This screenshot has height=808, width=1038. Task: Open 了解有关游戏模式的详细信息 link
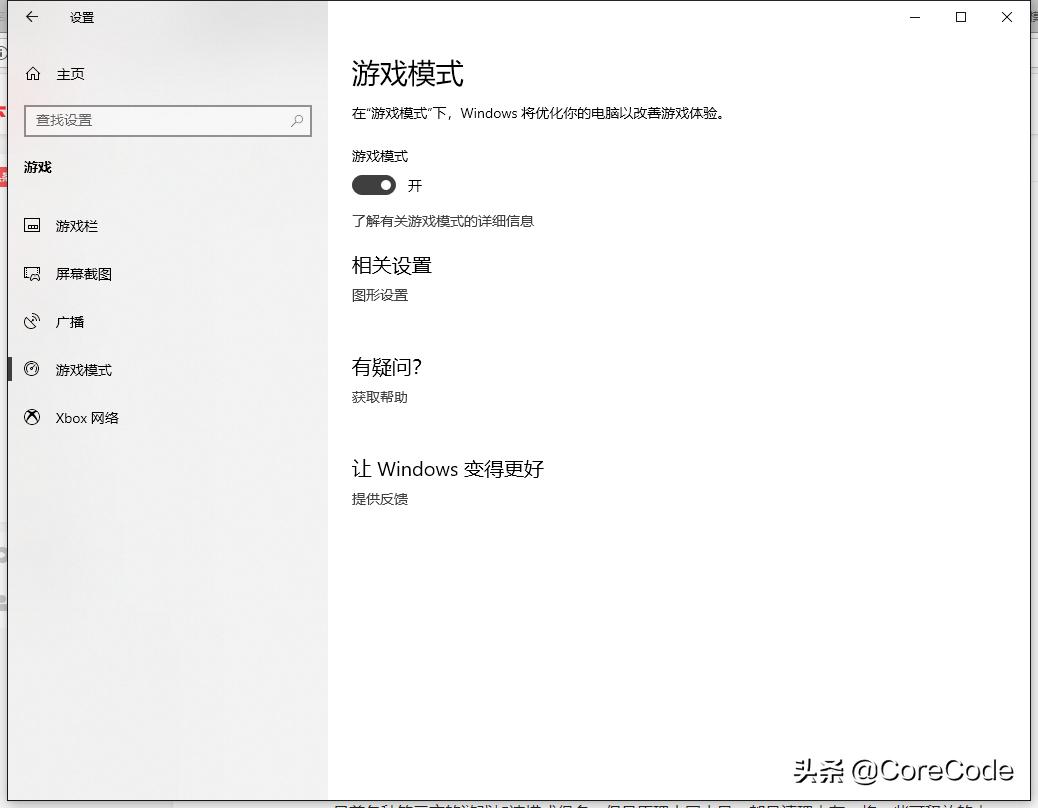[x=442, y=221]
